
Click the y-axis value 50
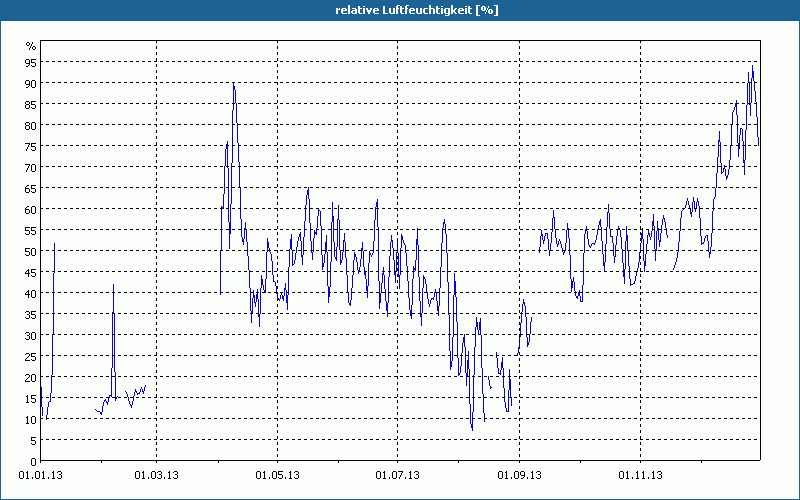point(31,252)
